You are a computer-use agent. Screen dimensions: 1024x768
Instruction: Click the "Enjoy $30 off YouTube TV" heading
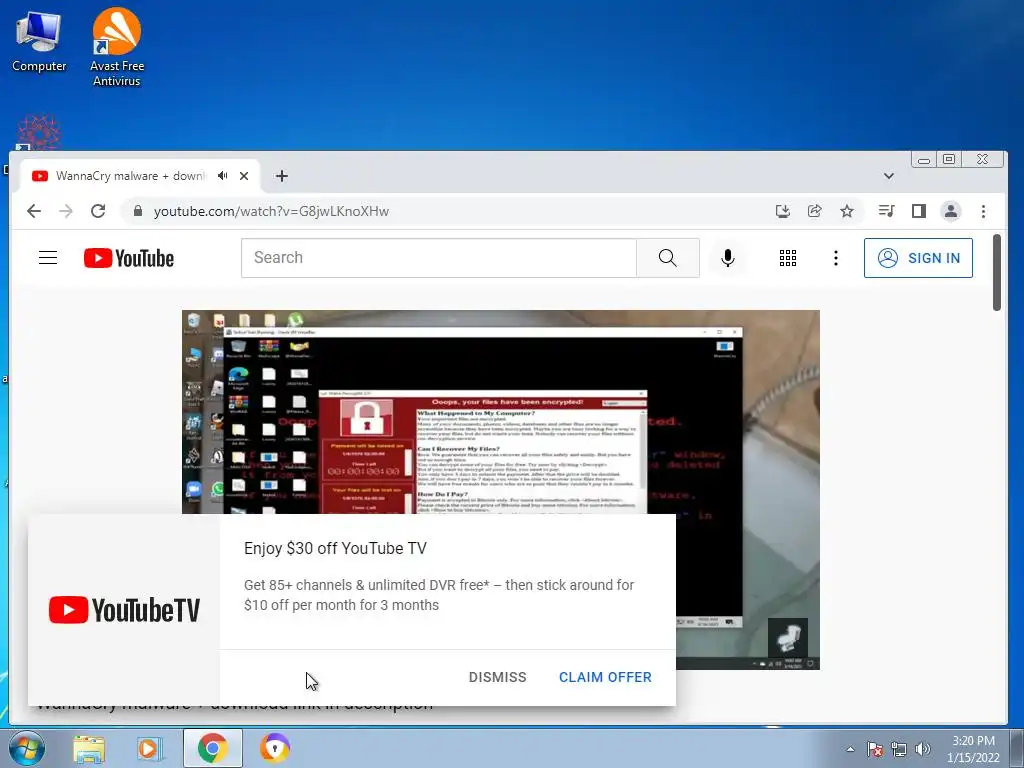[335, 549]
